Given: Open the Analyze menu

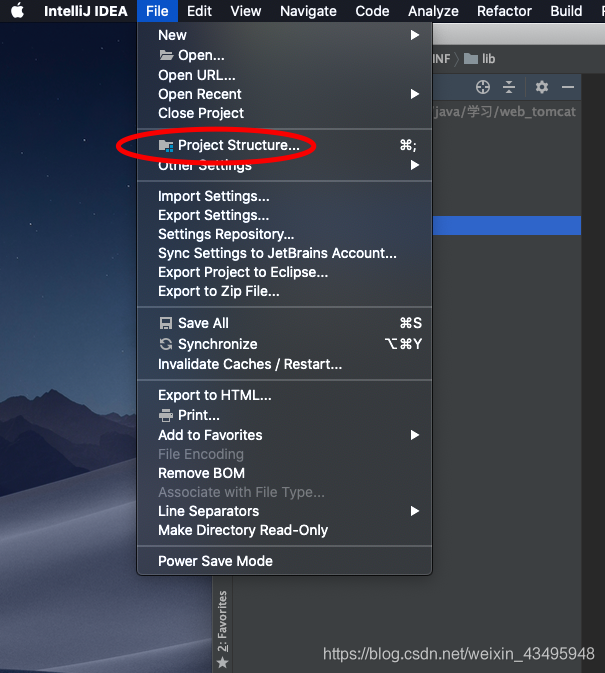Looking at the screenshot, I should [x=433, y=11].
